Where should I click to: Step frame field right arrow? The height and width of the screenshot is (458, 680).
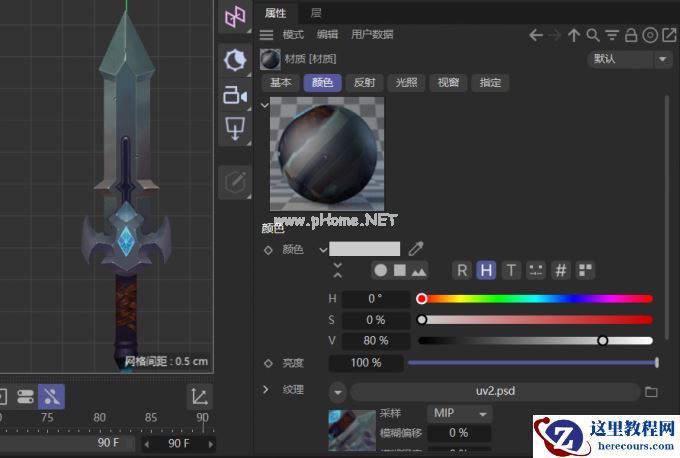(x=211, y=444)
